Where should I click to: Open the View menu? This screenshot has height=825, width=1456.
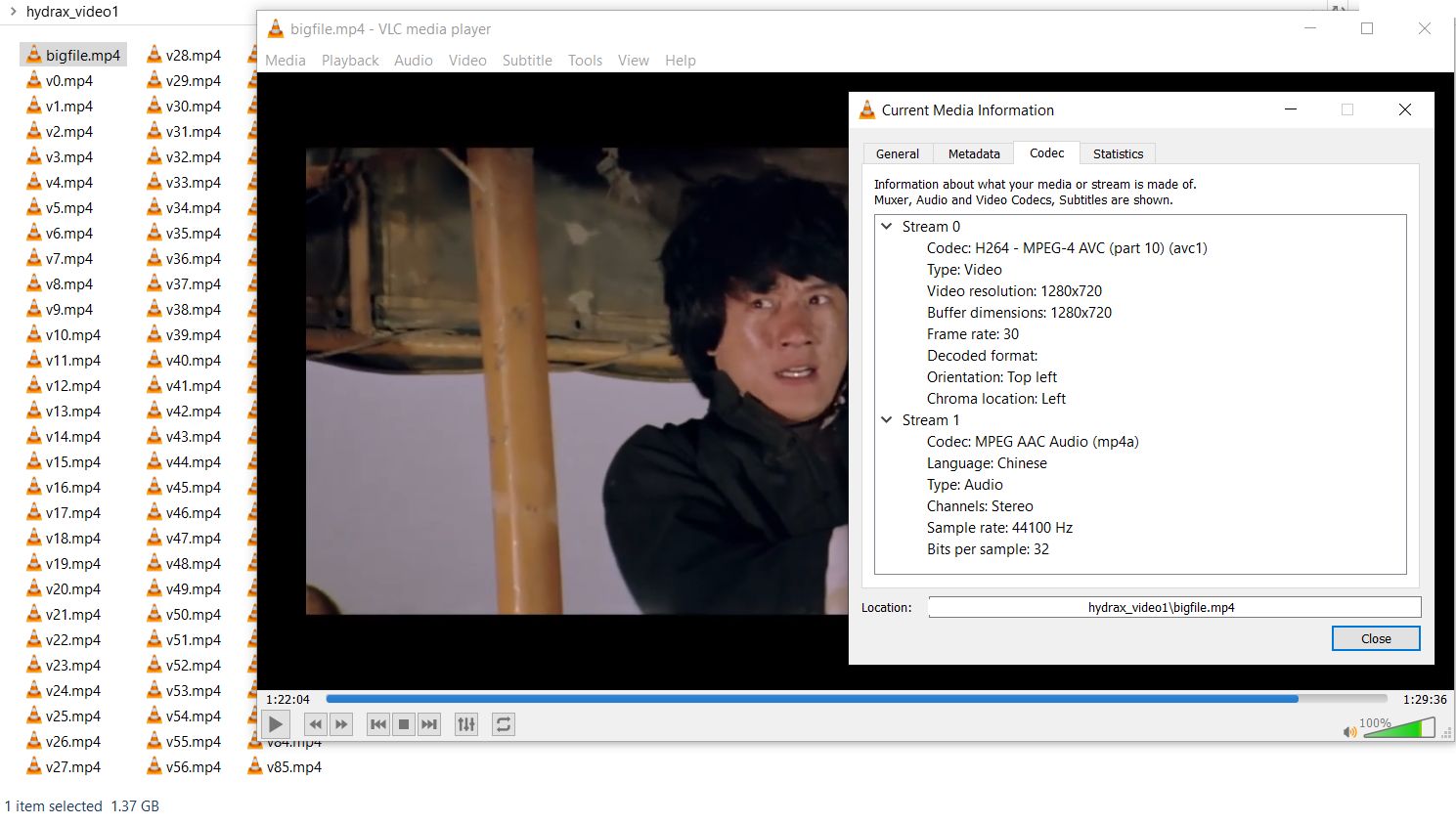coord(634,61)
